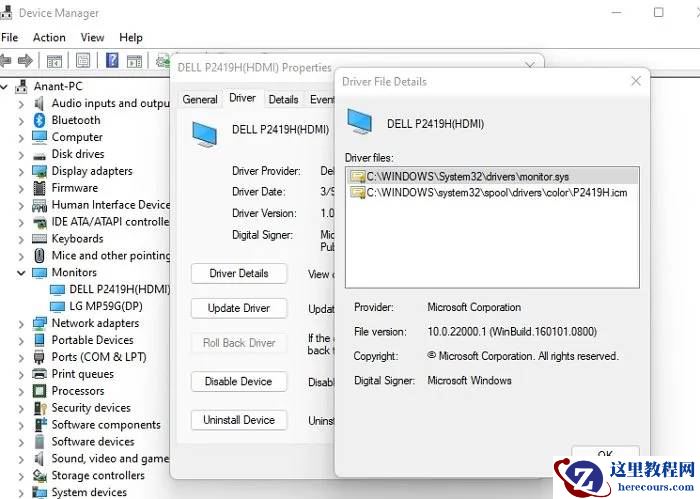Open the View menu
Viewport: 700px width, 499px height.
[x=92, y=37]
